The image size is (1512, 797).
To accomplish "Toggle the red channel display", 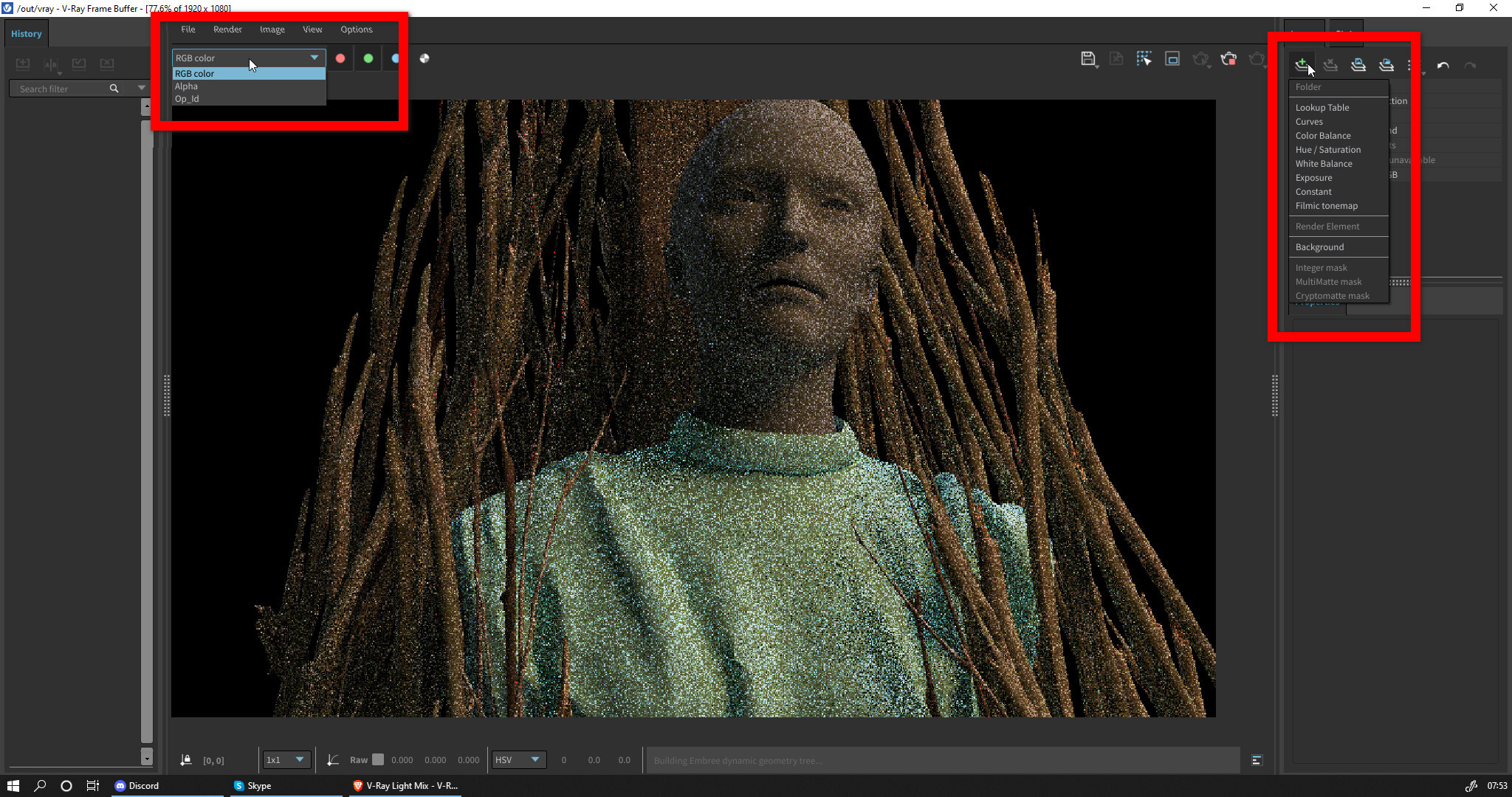I will (x=340, y=58).
